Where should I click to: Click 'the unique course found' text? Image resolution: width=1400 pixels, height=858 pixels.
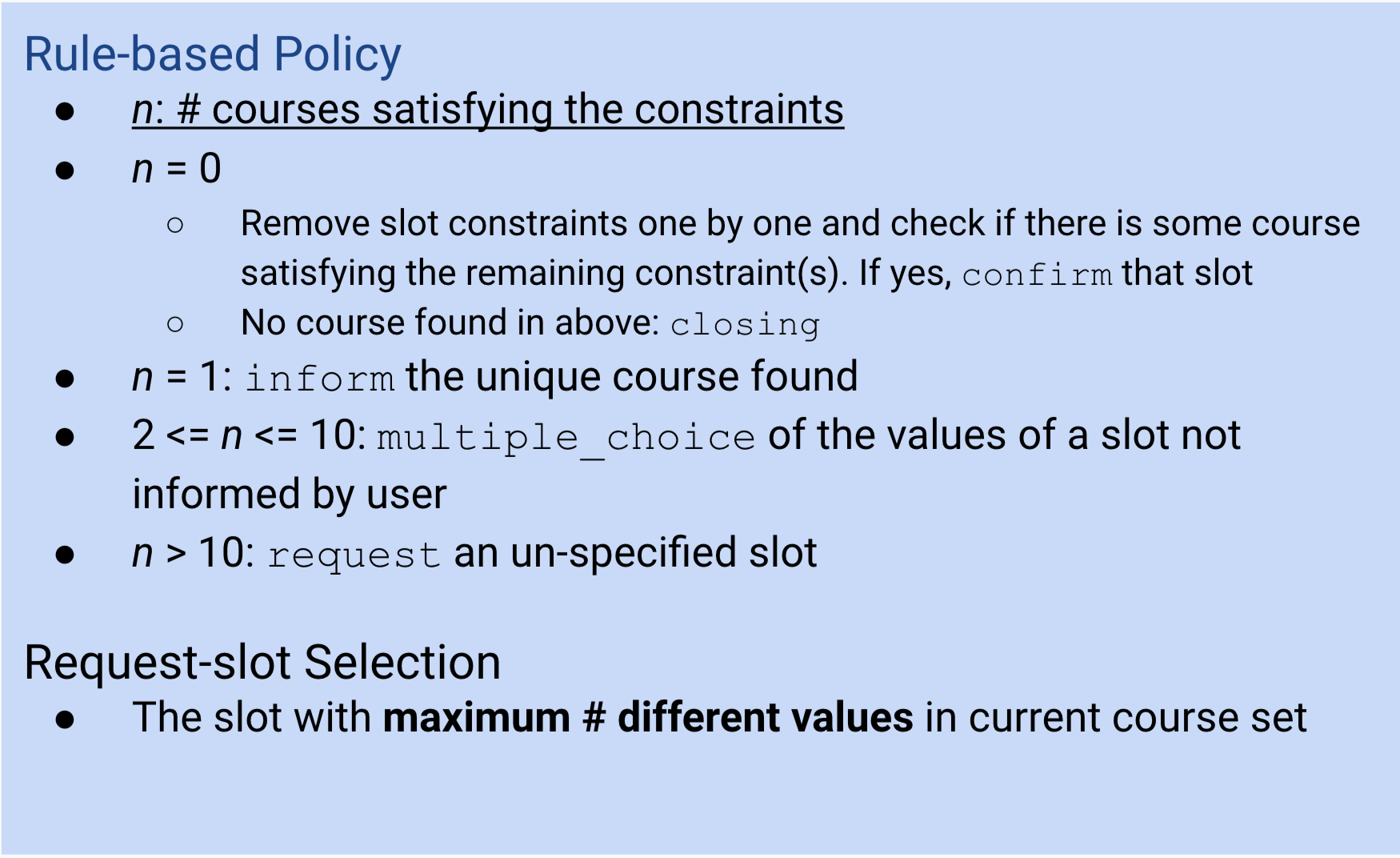(x=631, y=376)
